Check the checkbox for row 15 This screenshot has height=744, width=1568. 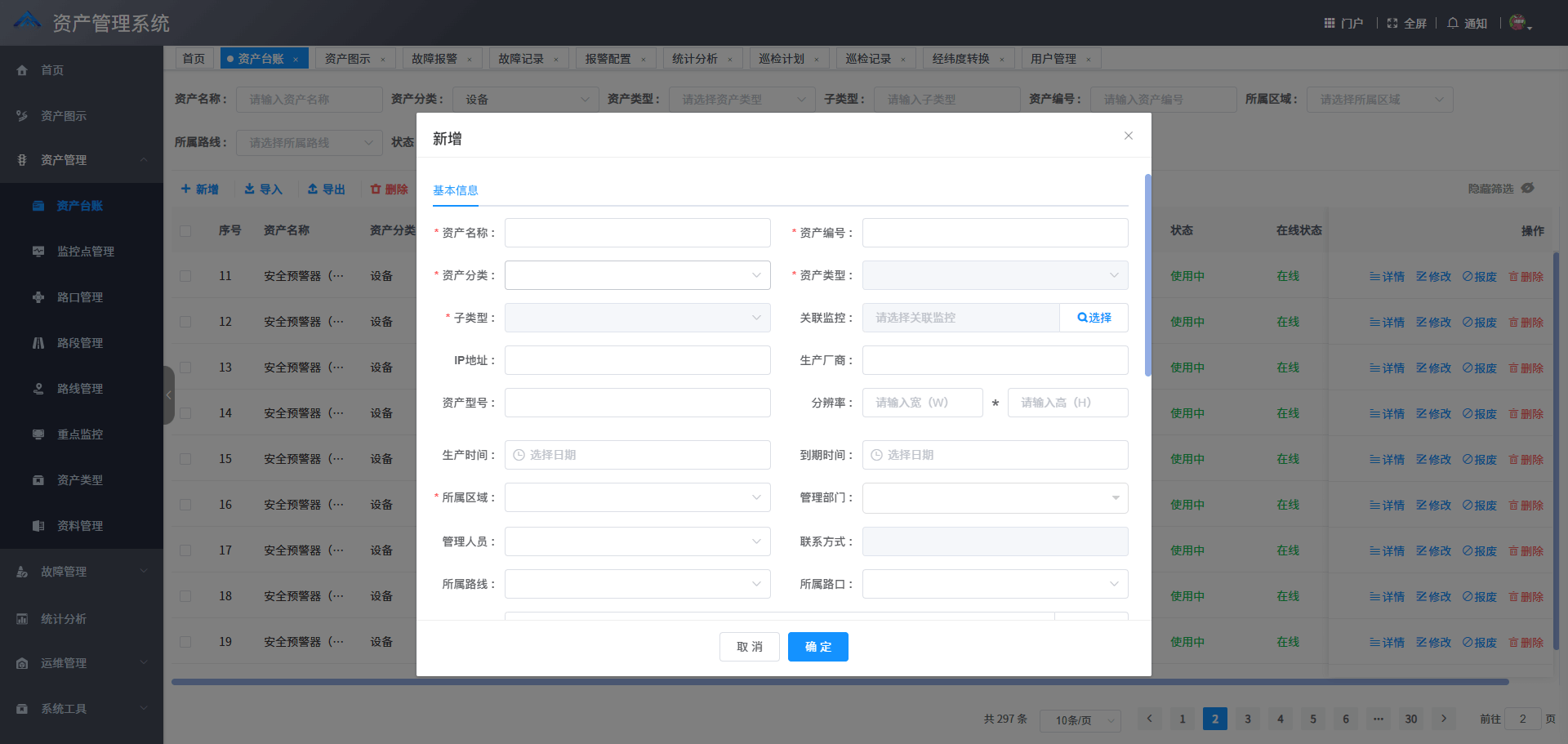pos(185,458)
